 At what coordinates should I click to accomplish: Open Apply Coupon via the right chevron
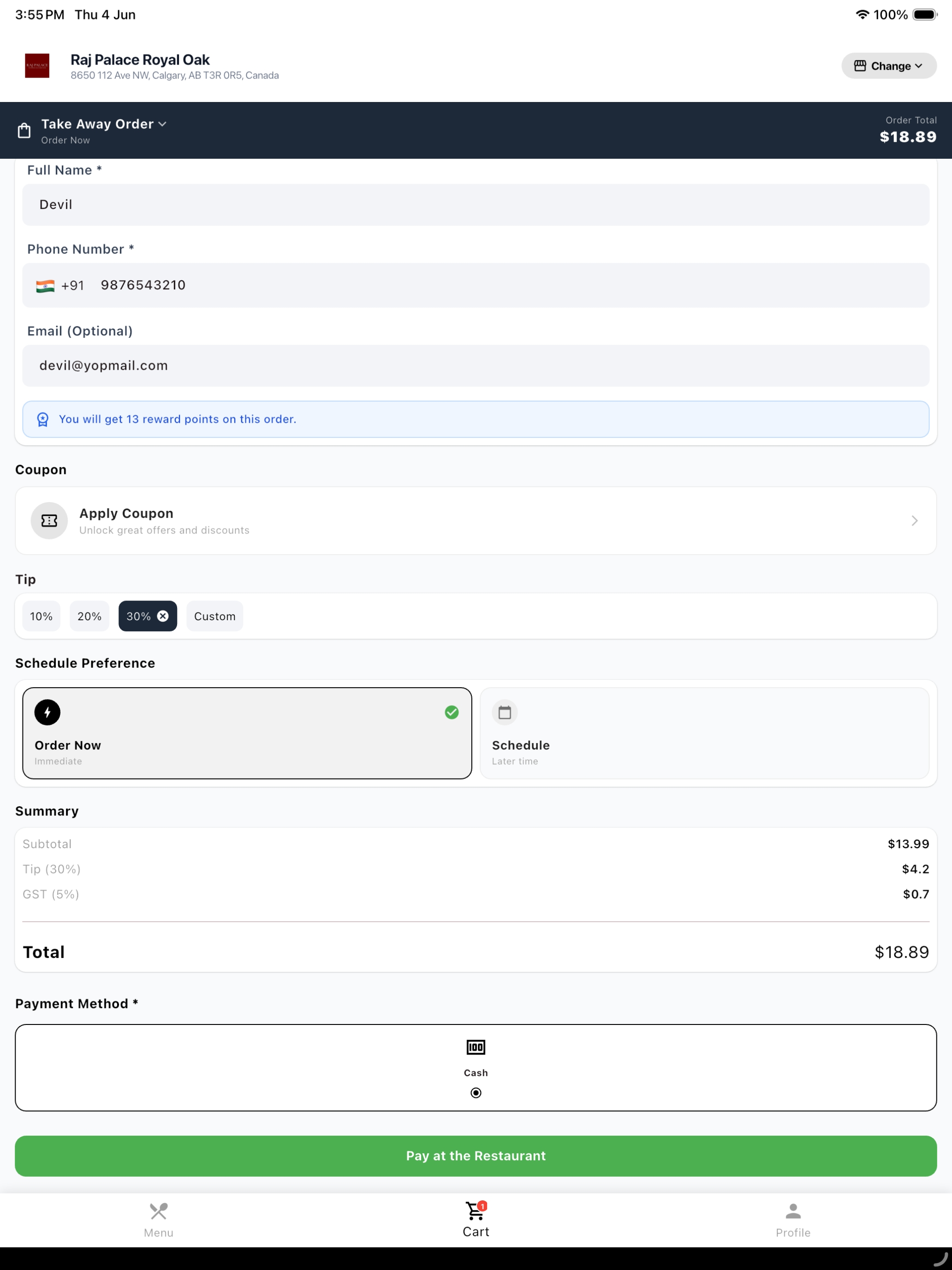[x=915, y=521]
